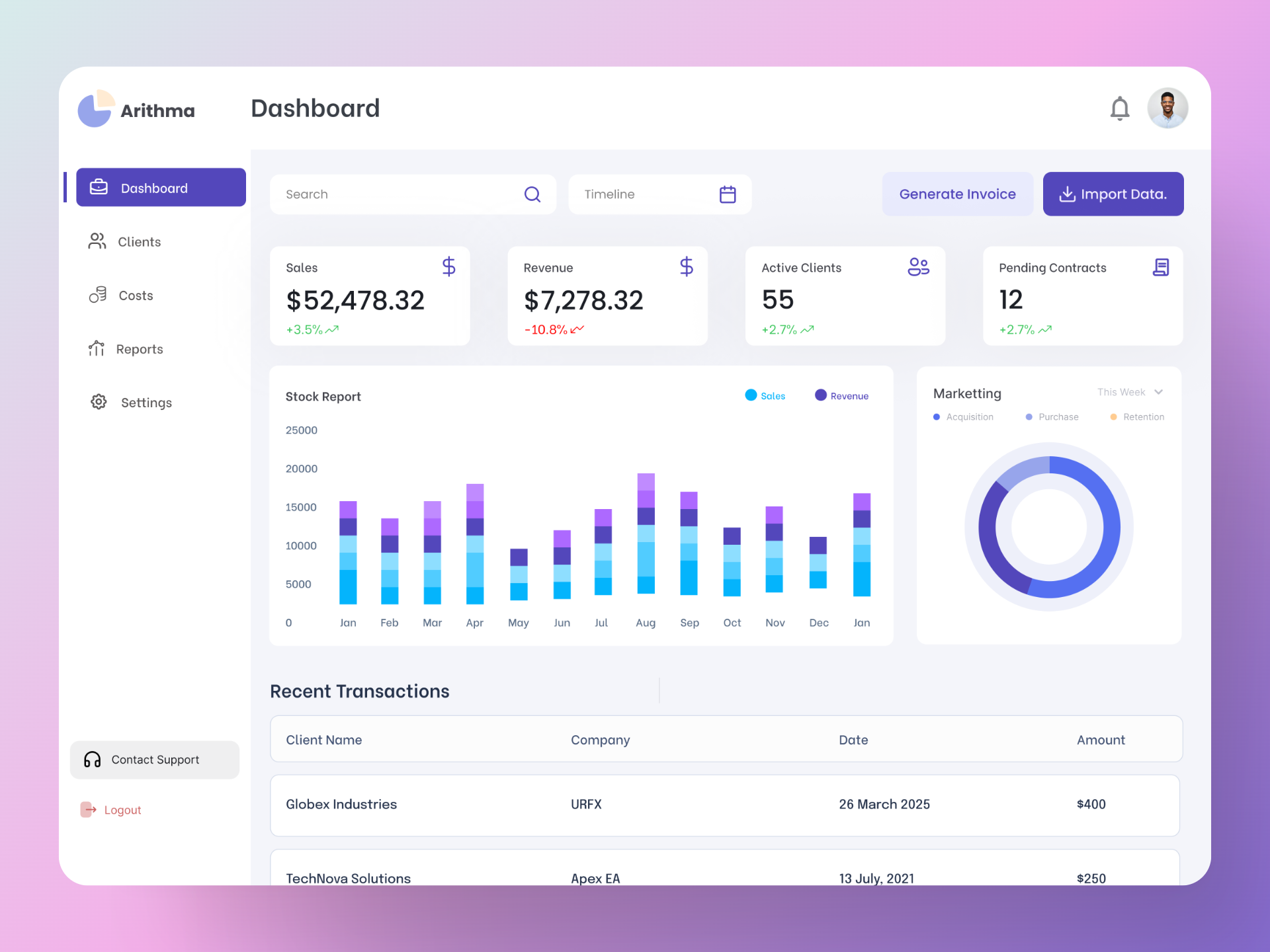Open the Timeline calendar picker
The image size is (1270, 952).
(727, 194)
